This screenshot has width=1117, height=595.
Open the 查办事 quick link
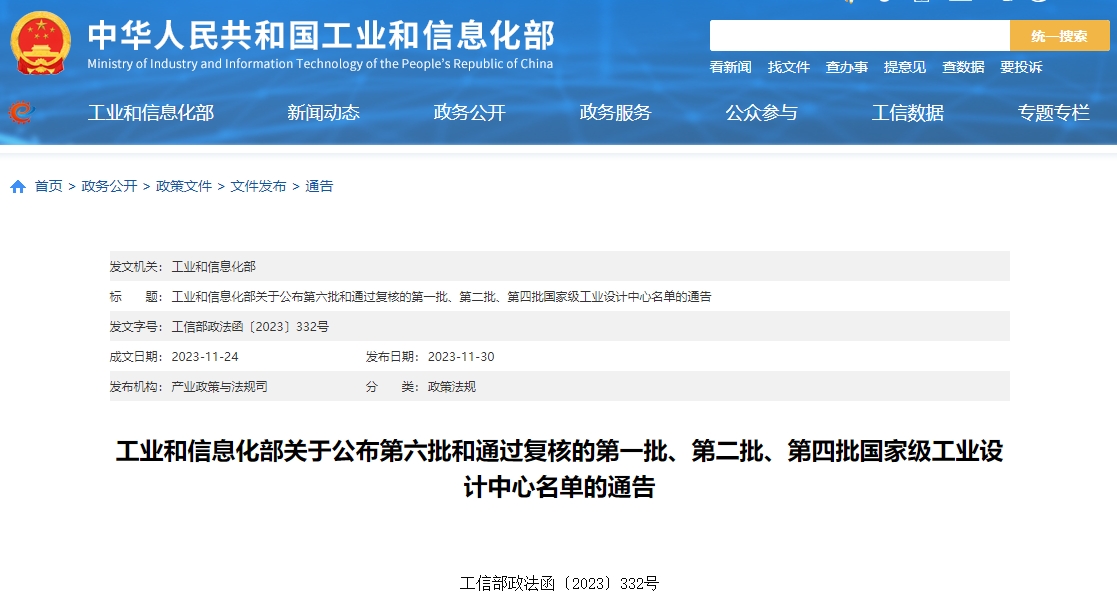846,67
